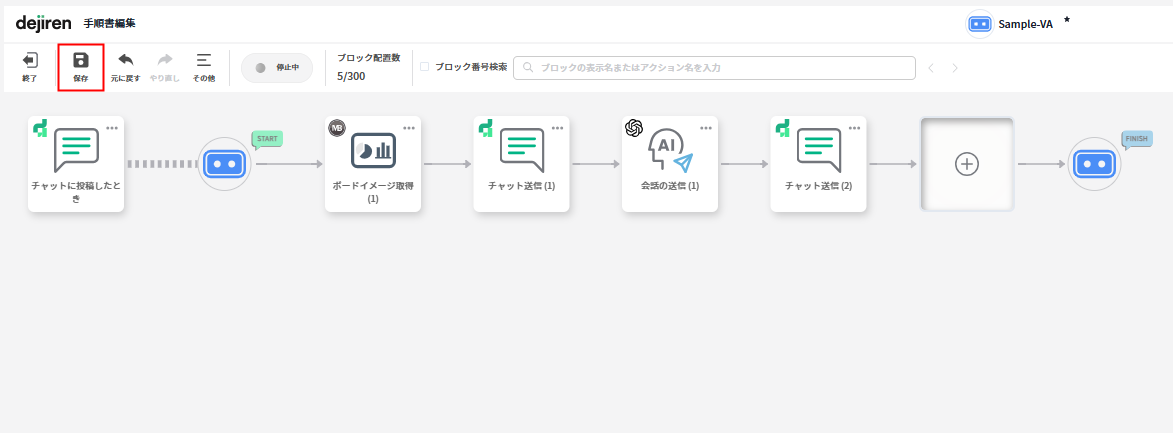
Task: Click the block name search field
Action: click(x=714, y=68)
